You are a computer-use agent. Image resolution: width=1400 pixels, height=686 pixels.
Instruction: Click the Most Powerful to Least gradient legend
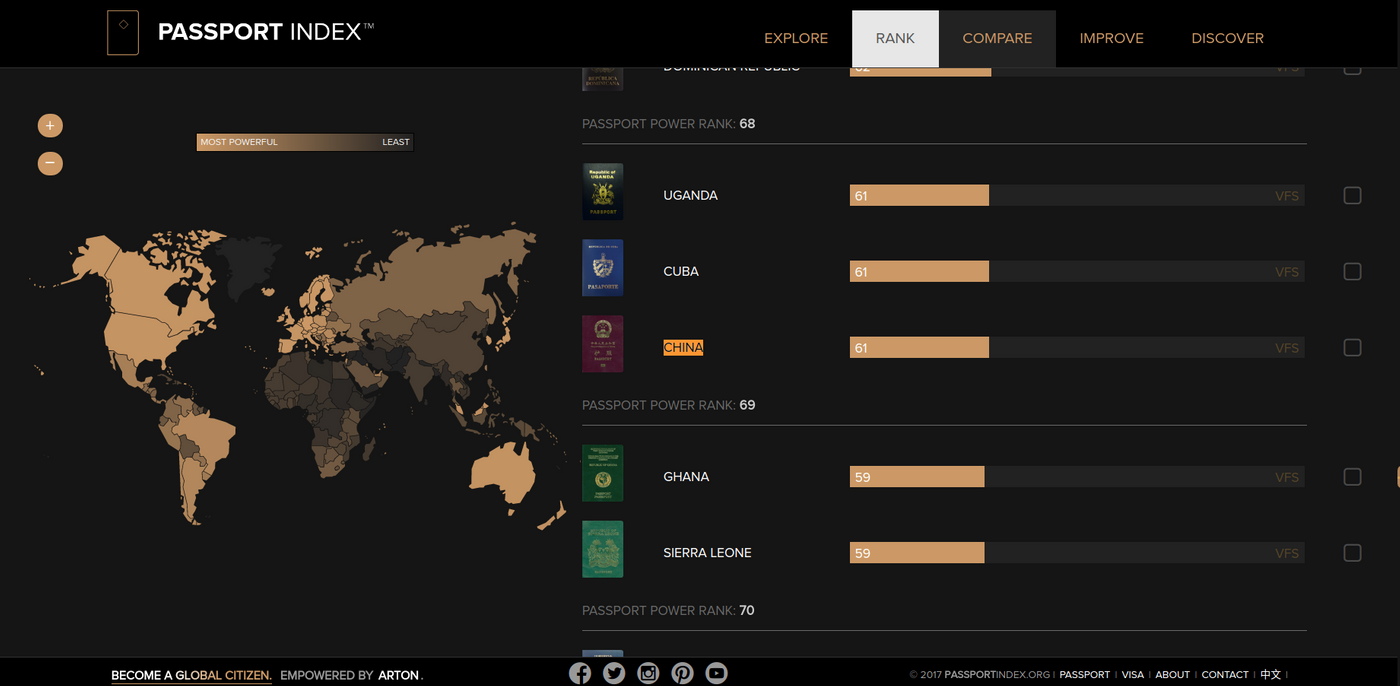coord(304,142)
